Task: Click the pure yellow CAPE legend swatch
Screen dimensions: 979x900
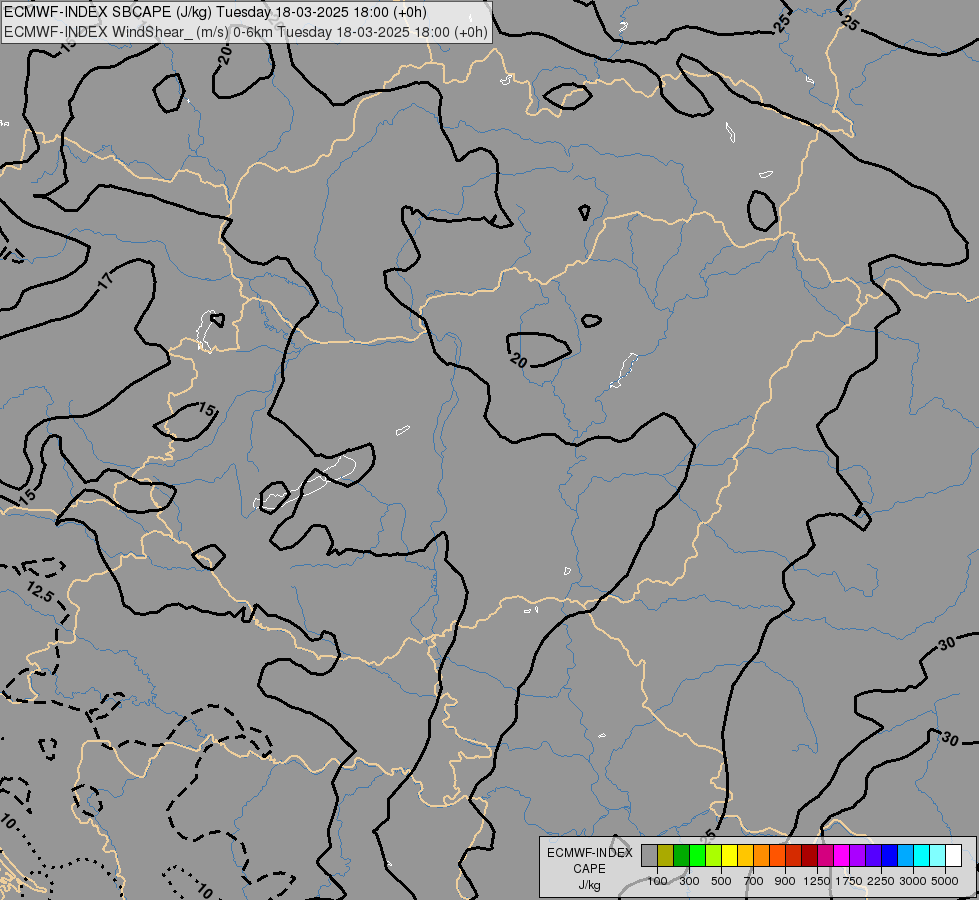Action: pyautogui.click(x=729, y=856)
